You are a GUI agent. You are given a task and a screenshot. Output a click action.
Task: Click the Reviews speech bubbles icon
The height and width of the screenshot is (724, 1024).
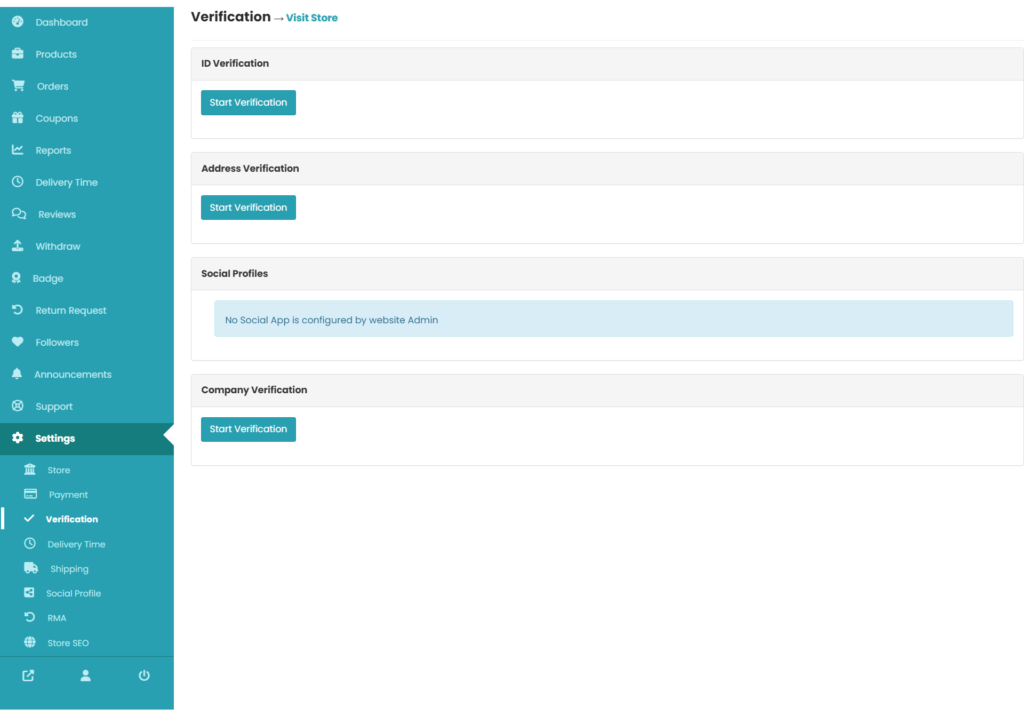pyautogui.click(x=19, y=213)
